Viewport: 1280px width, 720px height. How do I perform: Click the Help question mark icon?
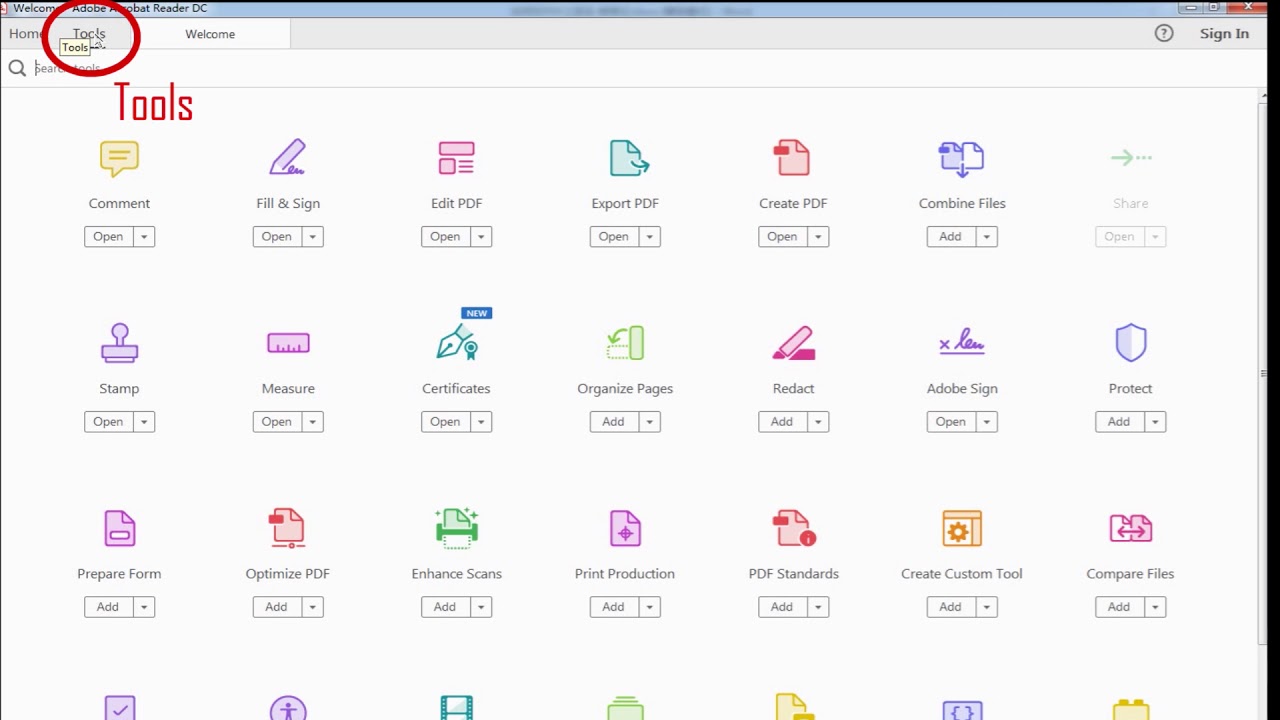coord(1164,33)
